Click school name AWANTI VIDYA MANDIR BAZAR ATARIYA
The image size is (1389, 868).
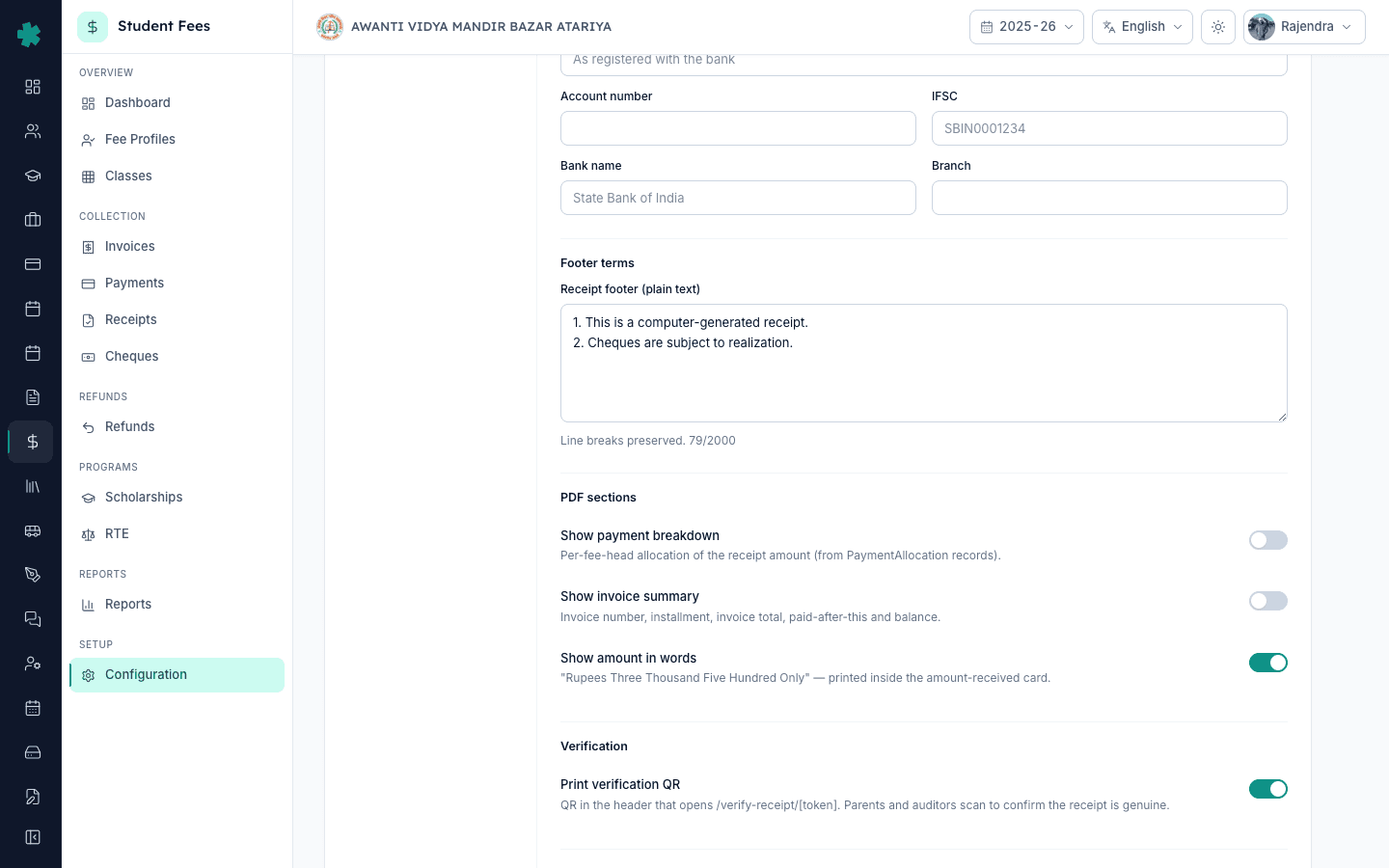(x=481, y=27)
